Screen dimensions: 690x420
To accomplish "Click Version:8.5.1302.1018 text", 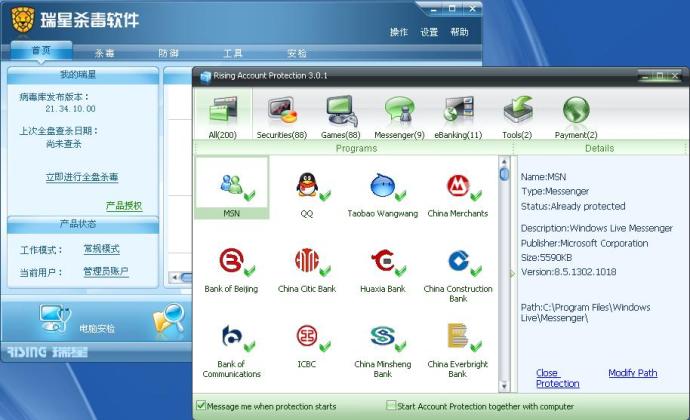I will pyautogui.click(x=569, y=272).
